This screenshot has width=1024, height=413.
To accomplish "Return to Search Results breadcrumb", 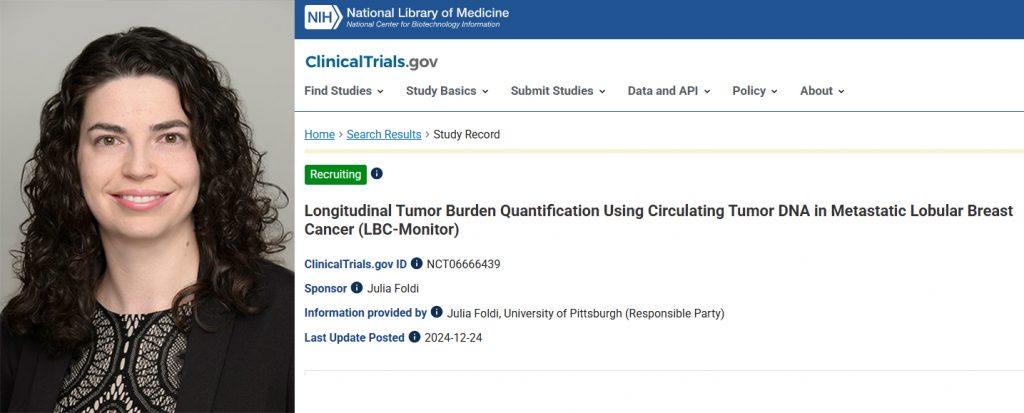I will 384,135.
